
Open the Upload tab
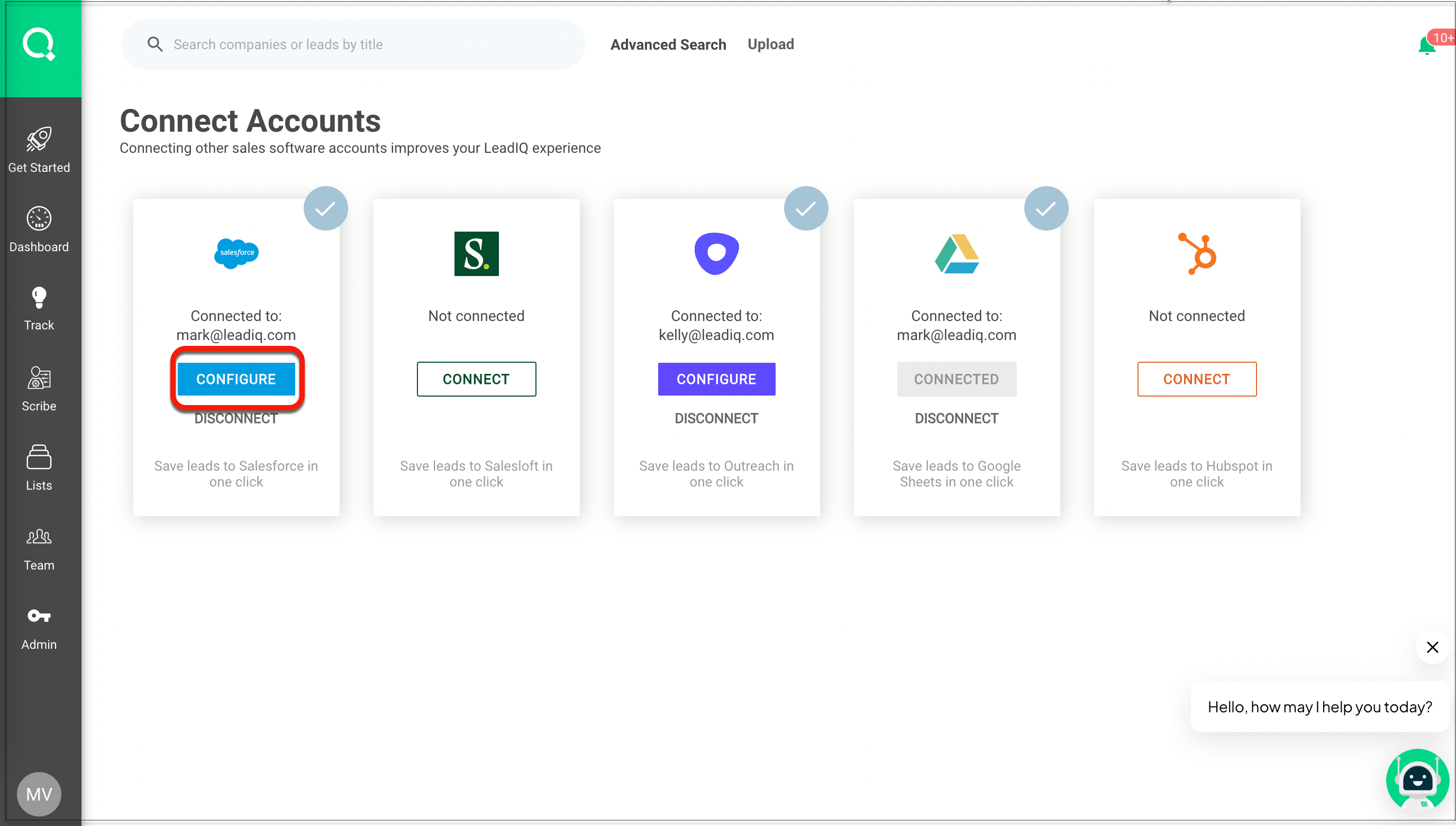[x=770, y=44]
